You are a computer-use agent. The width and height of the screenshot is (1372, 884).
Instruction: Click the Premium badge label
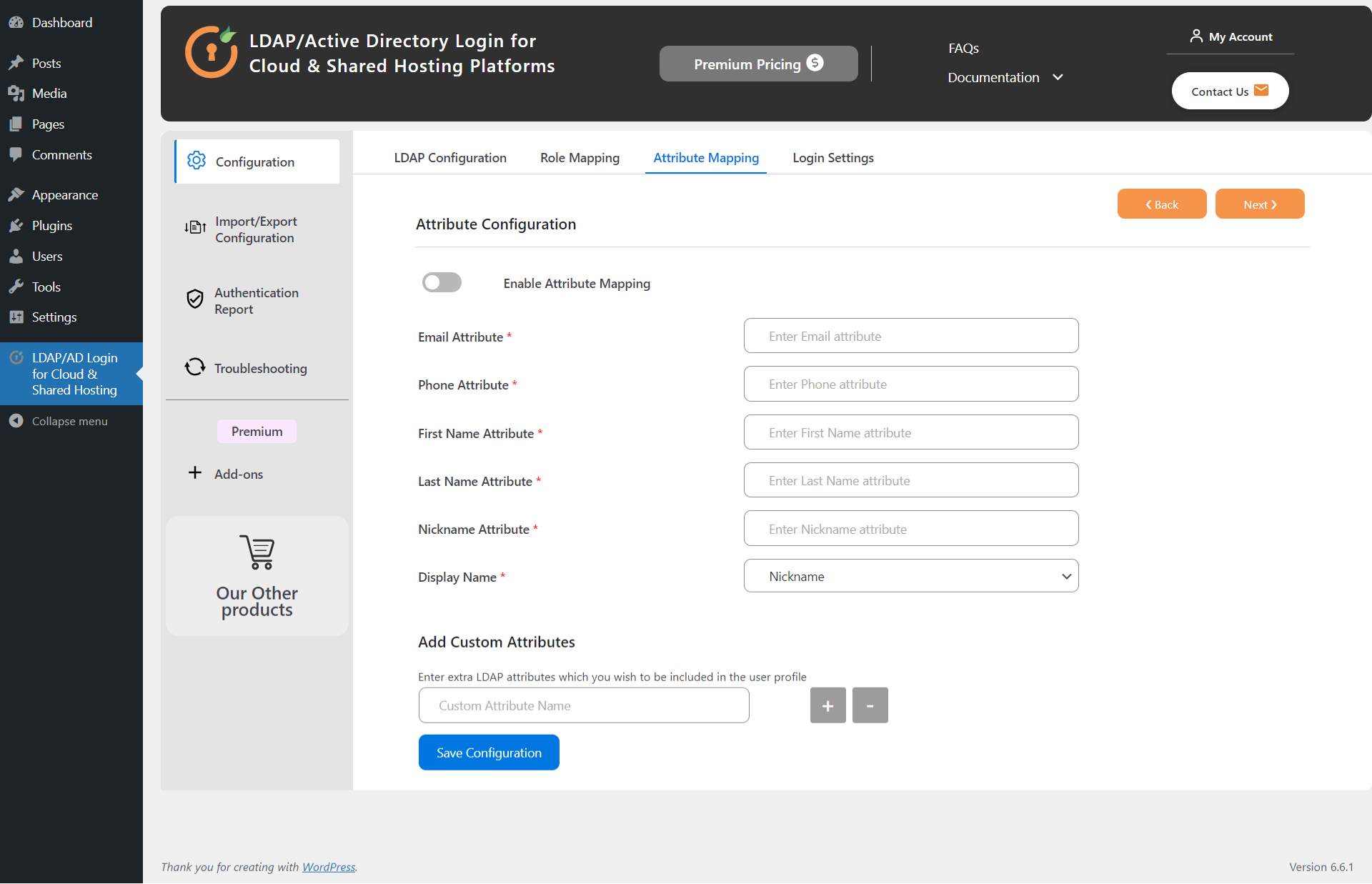(257, 431)
